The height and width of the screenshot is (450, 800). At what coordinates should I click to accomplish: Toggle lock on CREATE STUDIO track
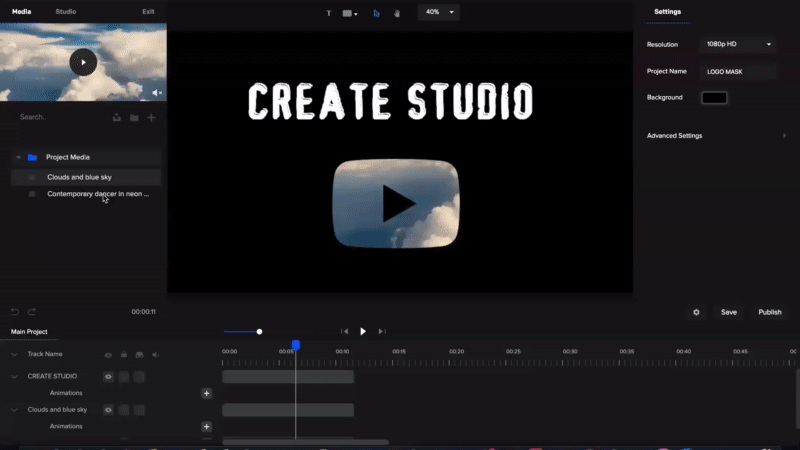pyautogui.click(x=124, y=377)
